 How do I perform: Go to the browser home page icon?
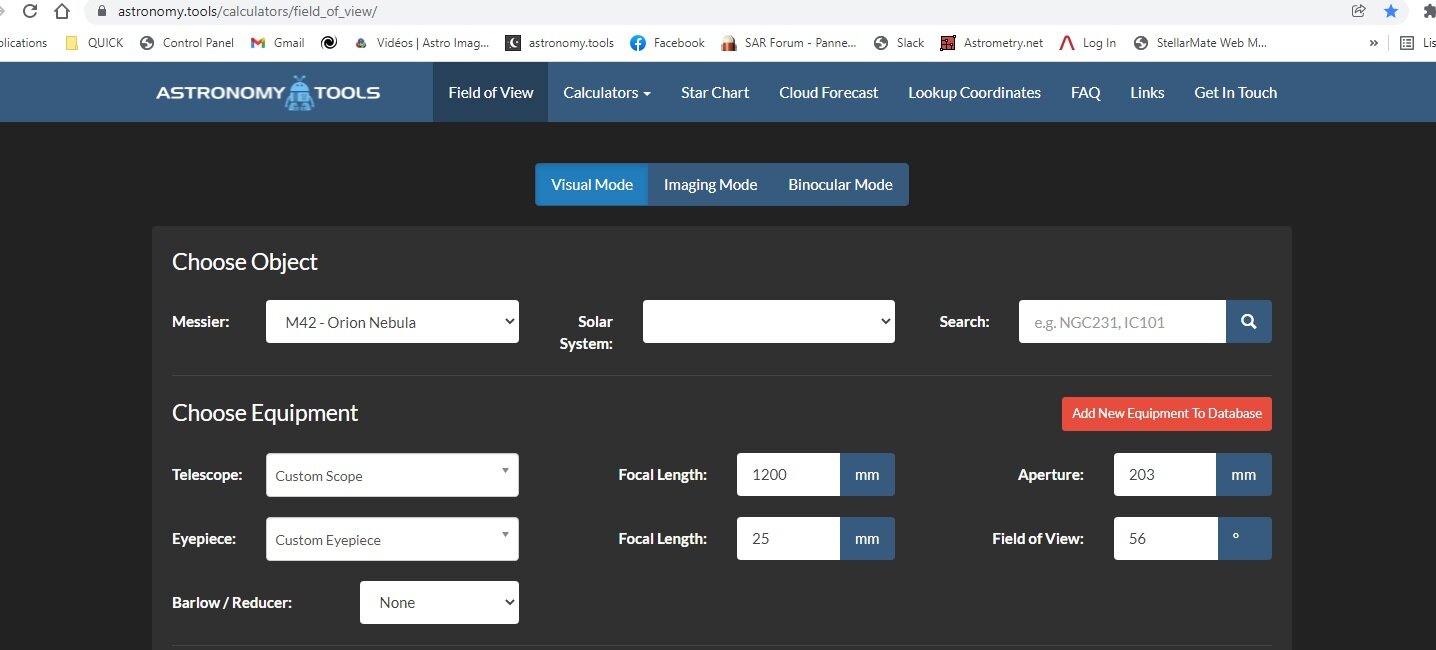[x=62, y=11]
